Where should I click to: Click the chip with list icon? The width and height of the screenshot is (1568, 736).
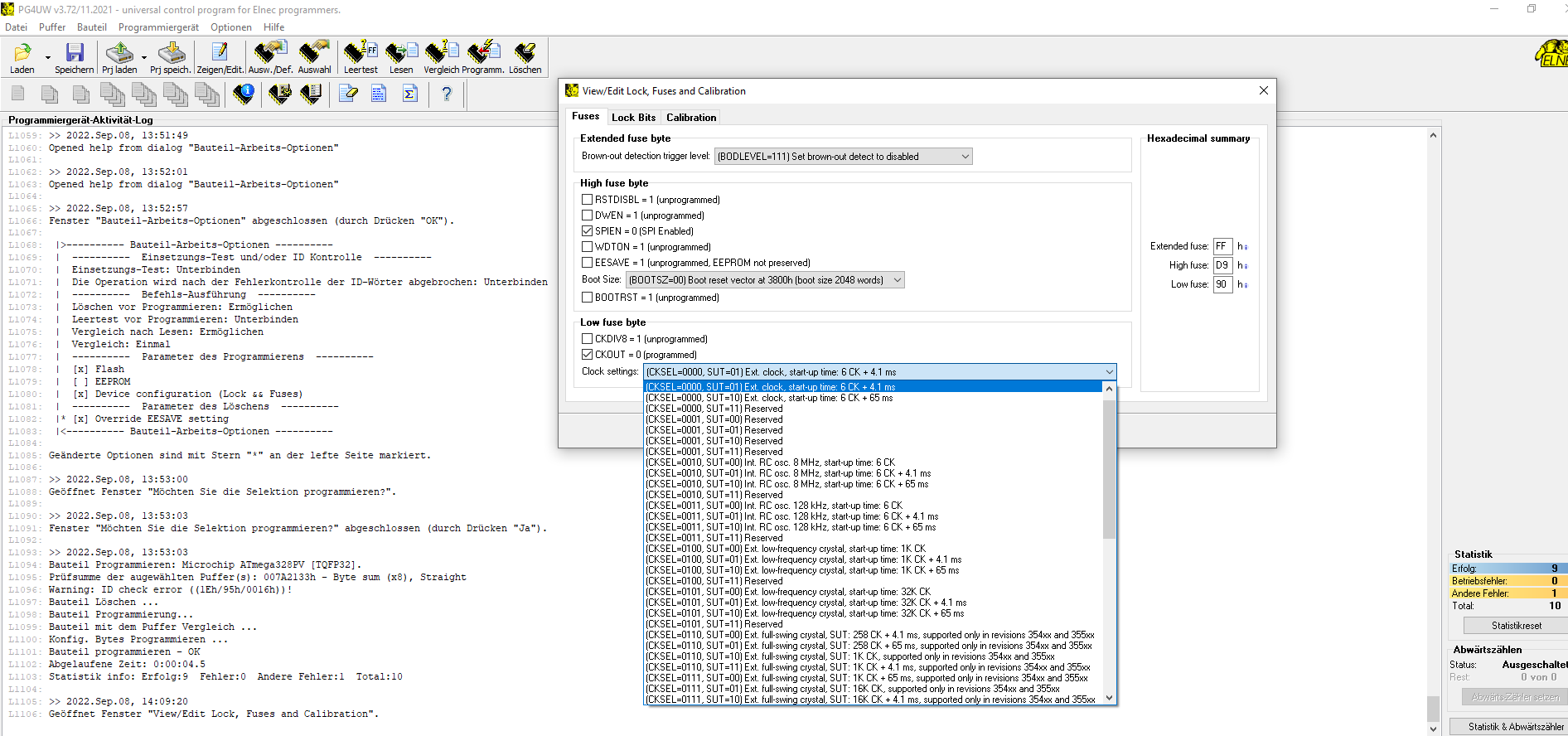click(x=311, y=94)
